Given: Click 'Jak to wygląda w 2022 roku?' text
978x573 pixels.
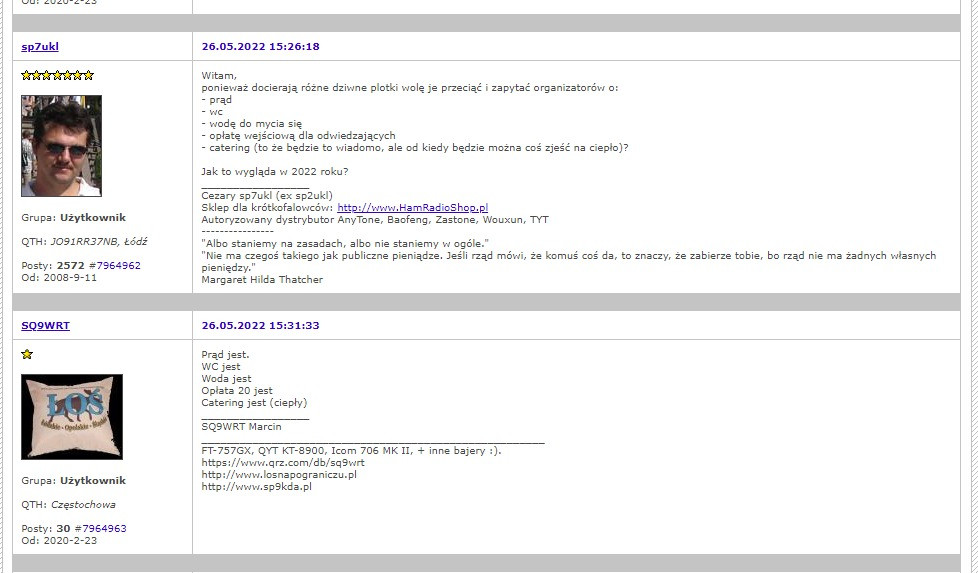Looking at the screenshot, I should click(275, 172).
